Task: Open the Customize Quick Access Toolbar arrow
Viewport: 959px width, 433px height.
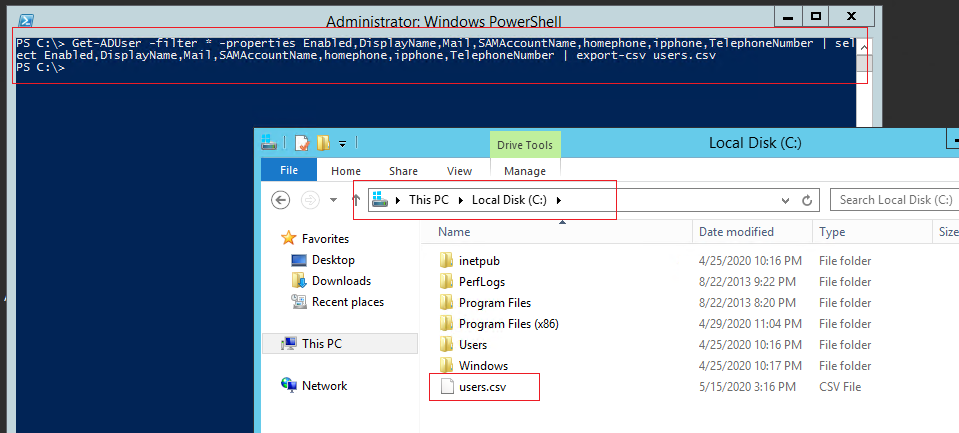Action: tap(342, 144)
